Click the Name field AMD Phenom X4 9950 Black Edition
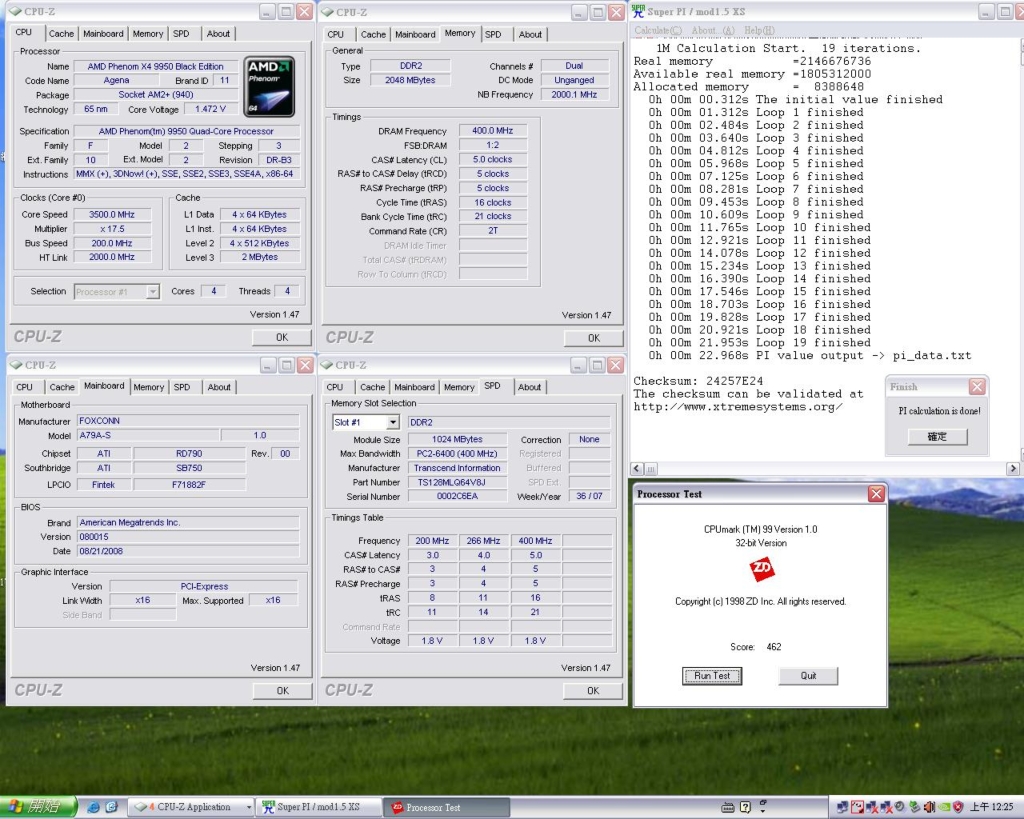Viewport: 1024px width, 819px height. tap(155, 66)
